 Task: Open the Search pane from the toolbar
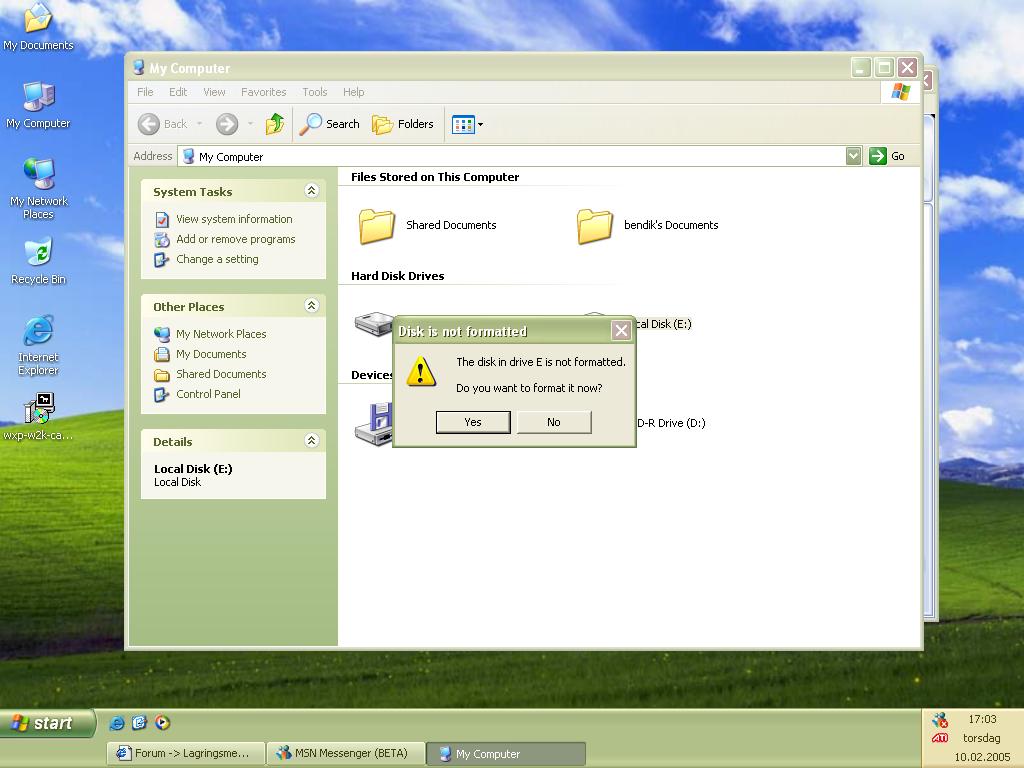(x=330, y=123)
